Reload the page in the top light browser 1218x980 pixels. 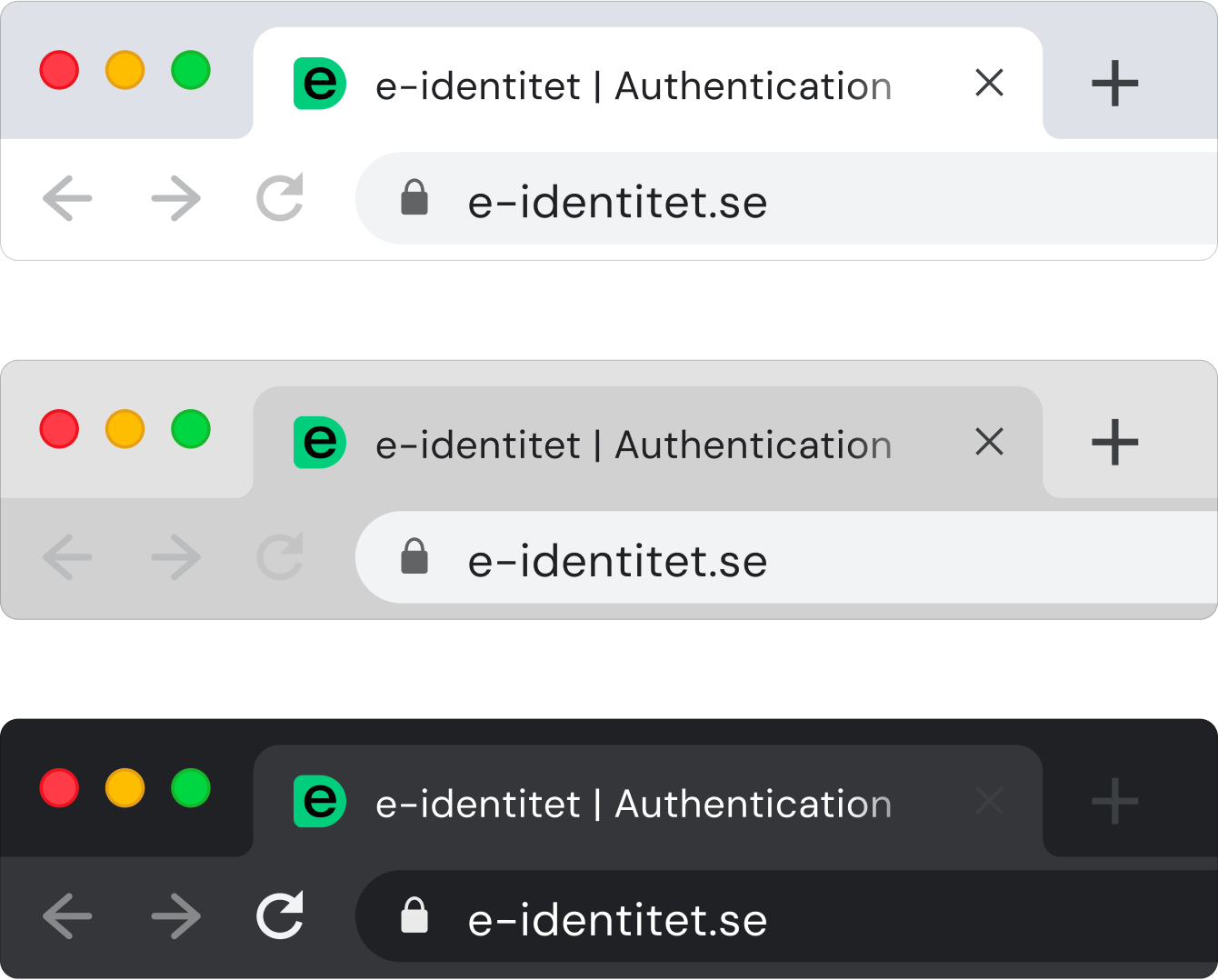[280, 197]
